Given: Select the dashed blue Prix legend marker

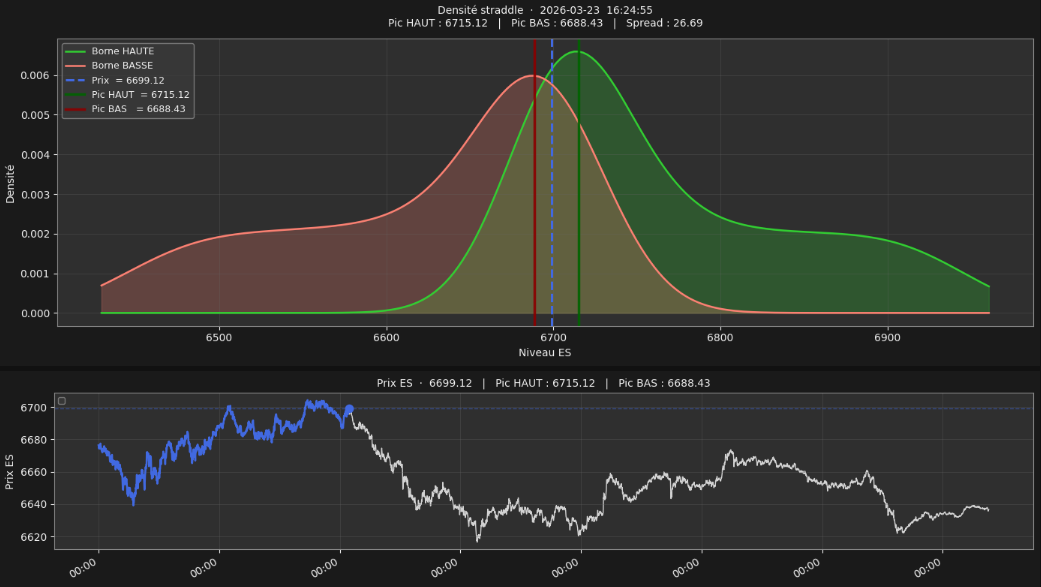Looking at the screenshot, I should tap(76, 80).
